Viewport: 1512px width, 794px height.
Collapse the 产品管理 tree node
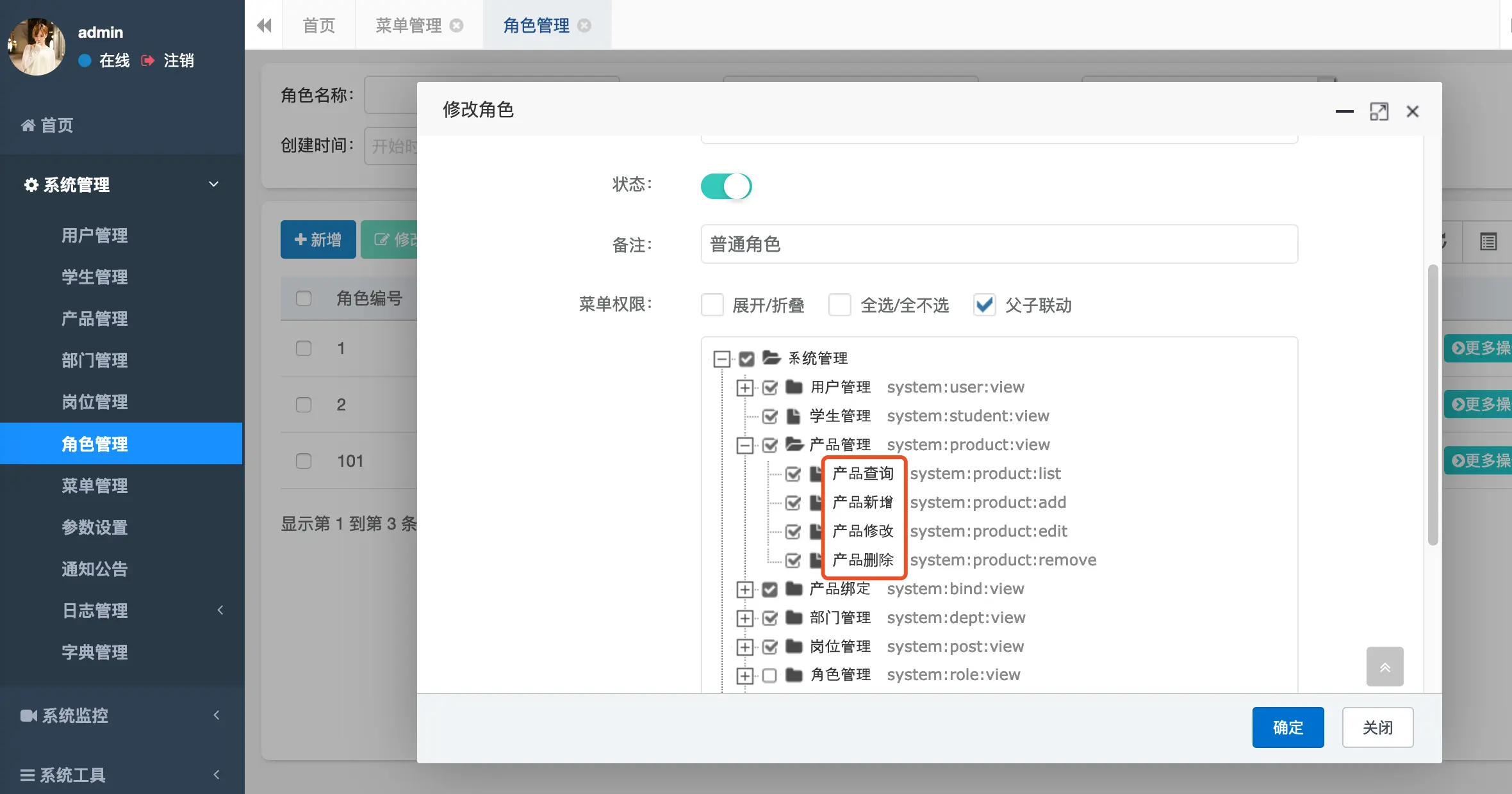click(x=744, y=445)
